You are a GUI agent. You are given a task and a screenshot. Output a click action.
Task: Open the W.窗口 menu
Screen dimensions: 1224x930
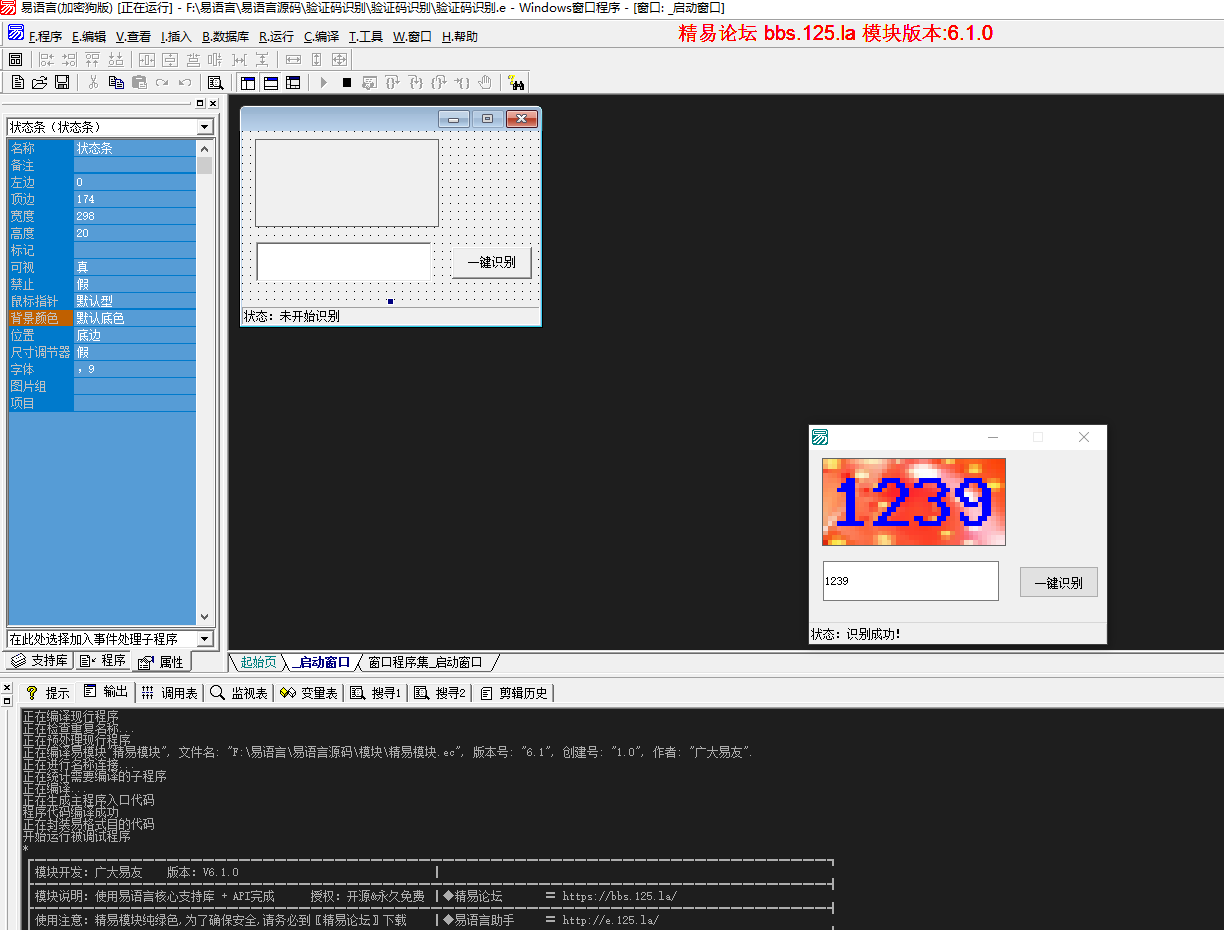pyautogui.click(x=412, y=37)
